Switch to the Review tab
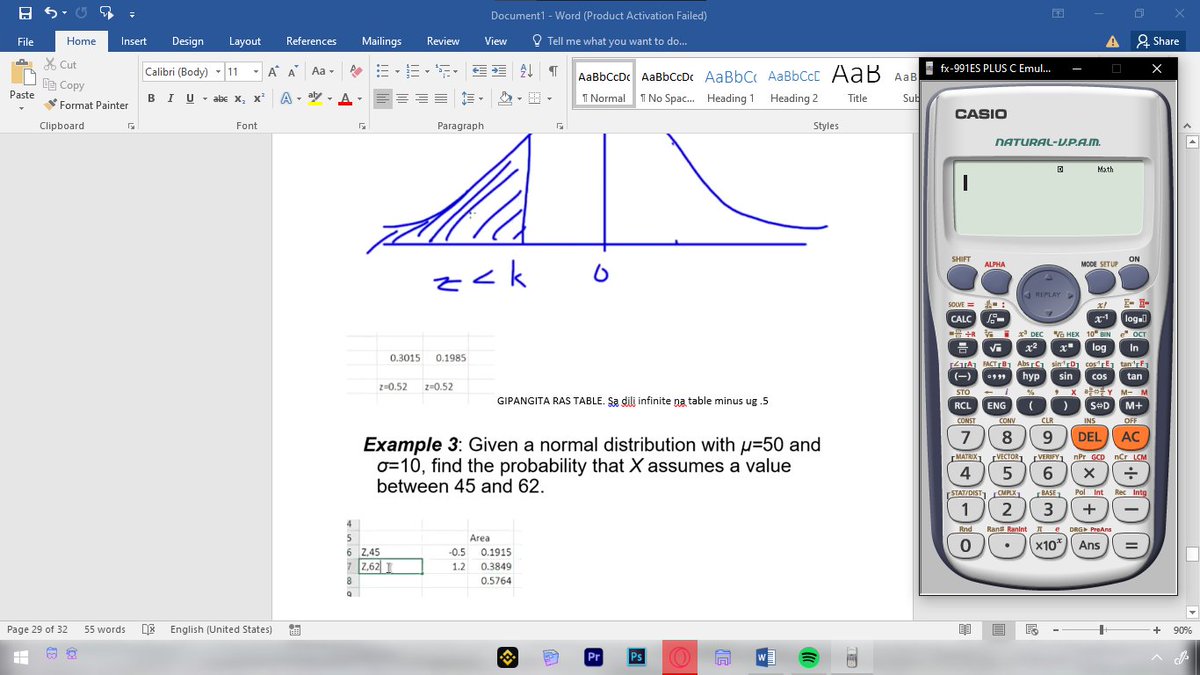This screenshot has height=675, width=1200. (443, 41)
